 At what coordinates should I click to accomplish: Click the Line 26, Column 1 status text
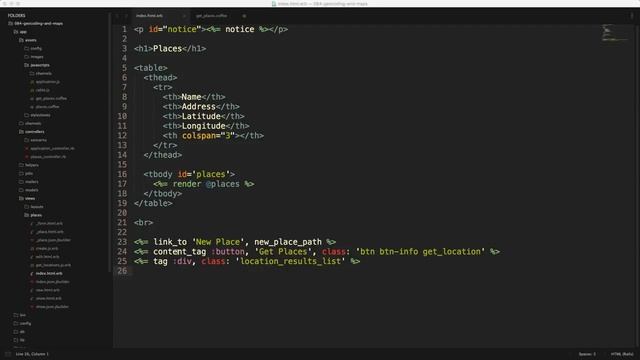point(32,354)
